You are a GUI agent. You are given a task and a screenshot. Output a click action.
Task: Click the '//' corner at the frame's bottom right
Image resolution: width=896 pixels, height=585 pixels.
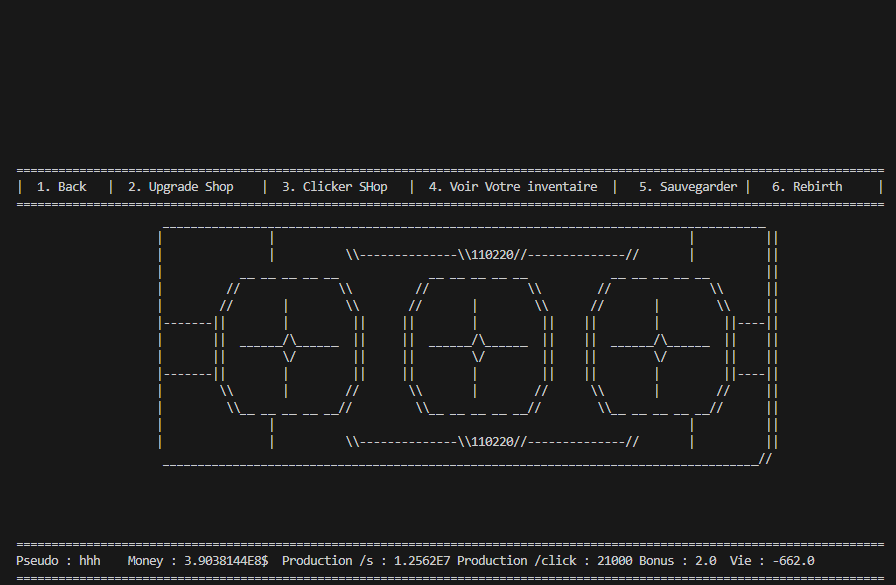765,459
